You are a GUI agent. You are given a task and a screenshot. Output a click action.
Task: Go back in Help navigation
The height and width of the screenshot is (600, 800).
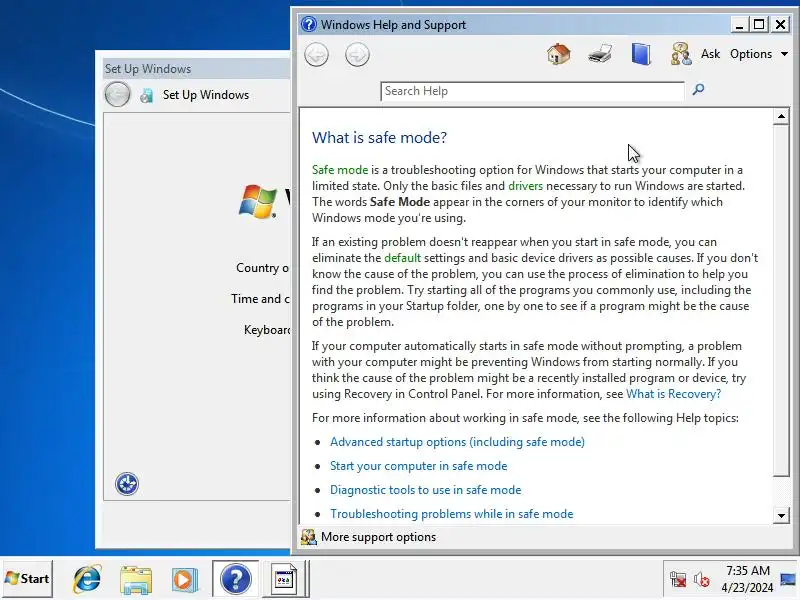point(316,55)
